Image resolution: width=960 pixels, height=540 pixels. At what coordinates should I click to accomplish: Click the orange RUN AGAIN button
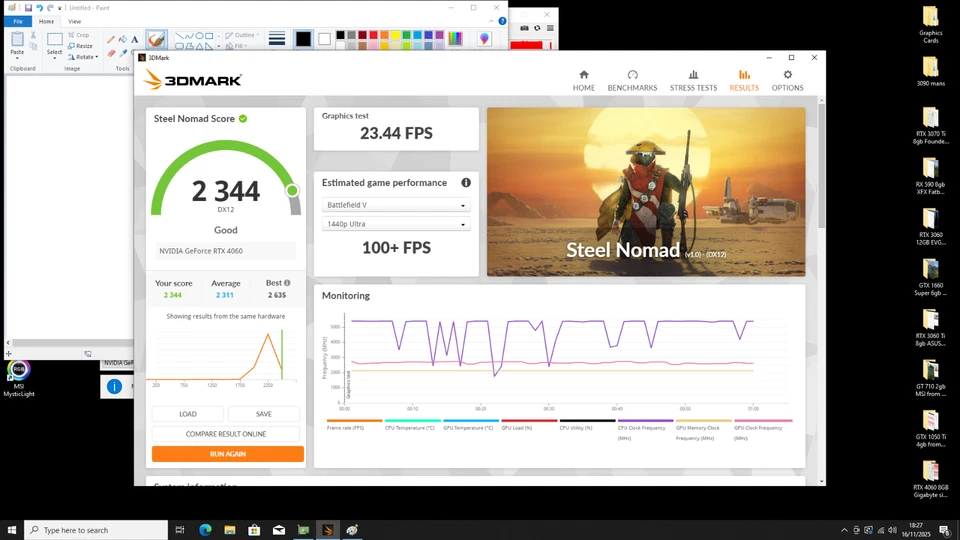(x=228, y=454)
